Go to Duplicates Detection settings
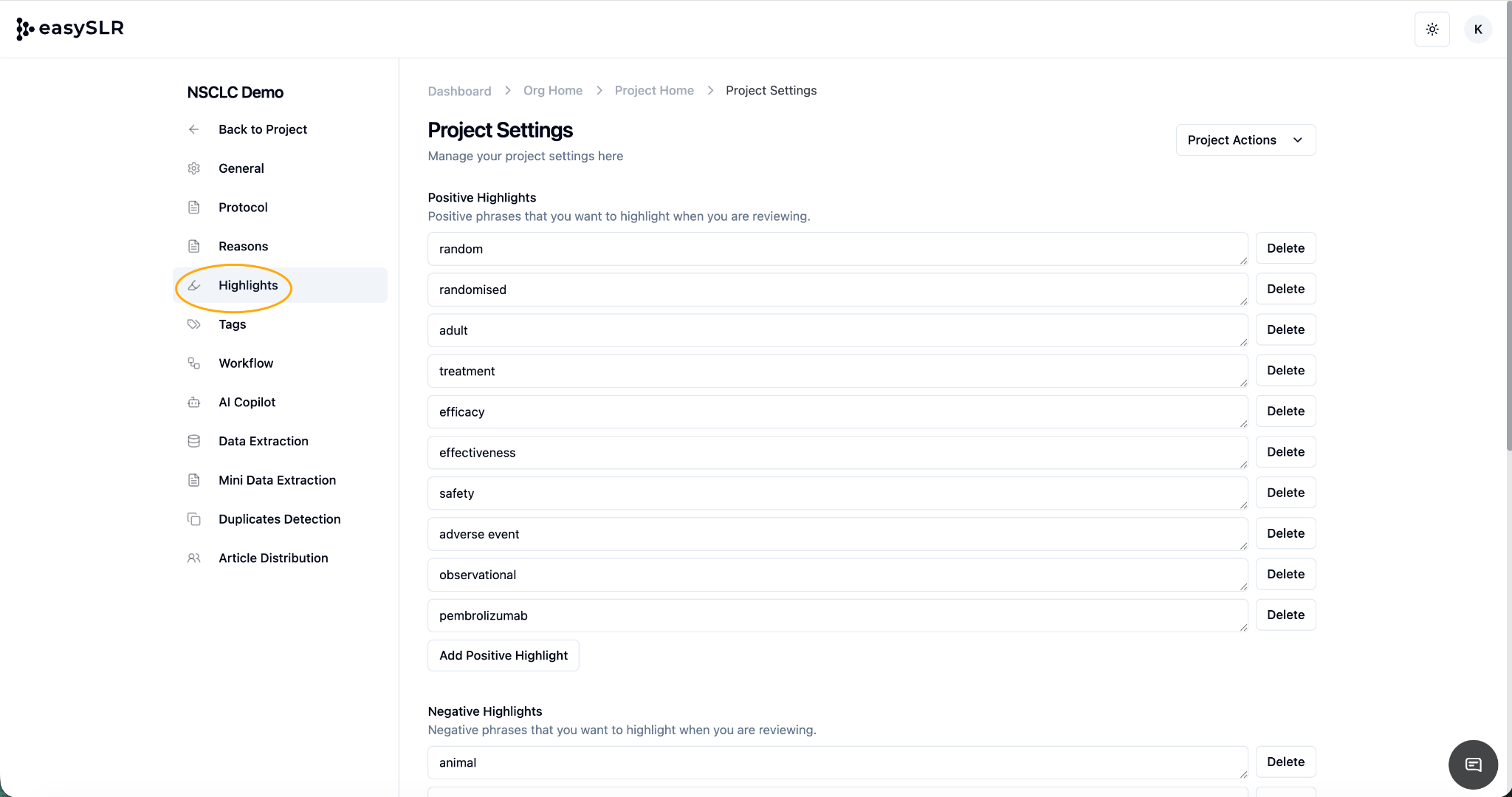Image resolution: width=1512 pixels, height=797 pixels. click(279, 519)
